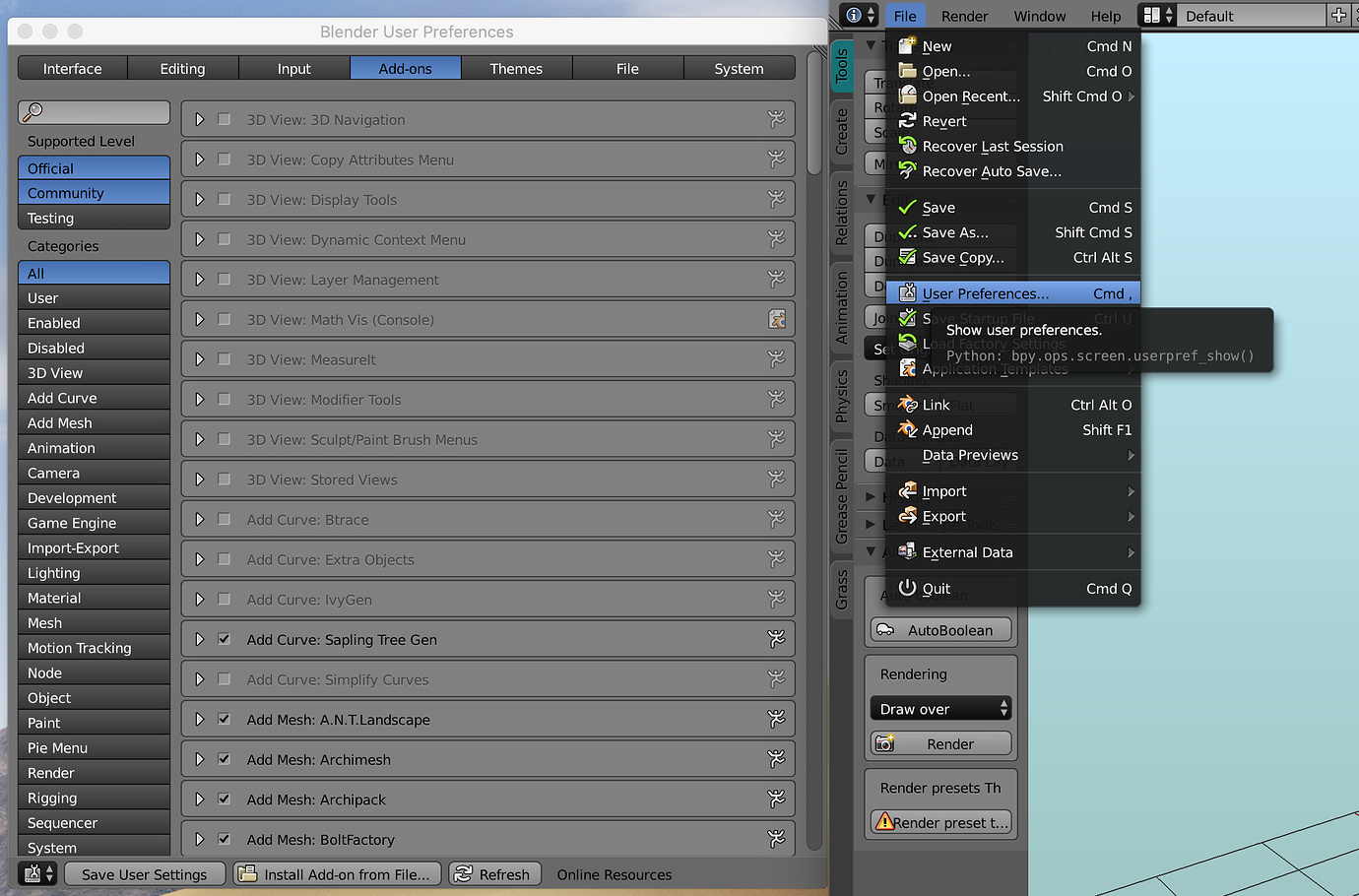Uncheck the Add Curve: Sapling Tree Gen checkbox
This screenshot has width=1359, height=896.
point(224,638)
